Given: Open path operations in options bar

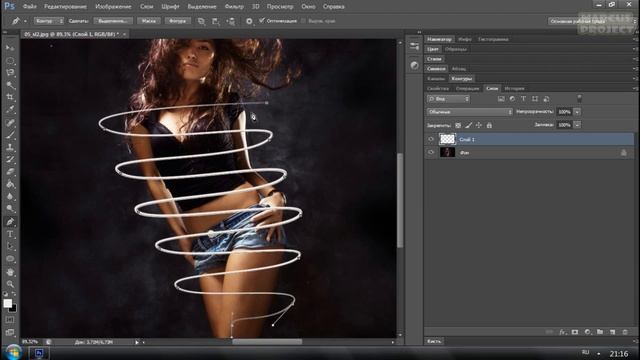Looking at the screenshot, I should (x=201, y=21).
